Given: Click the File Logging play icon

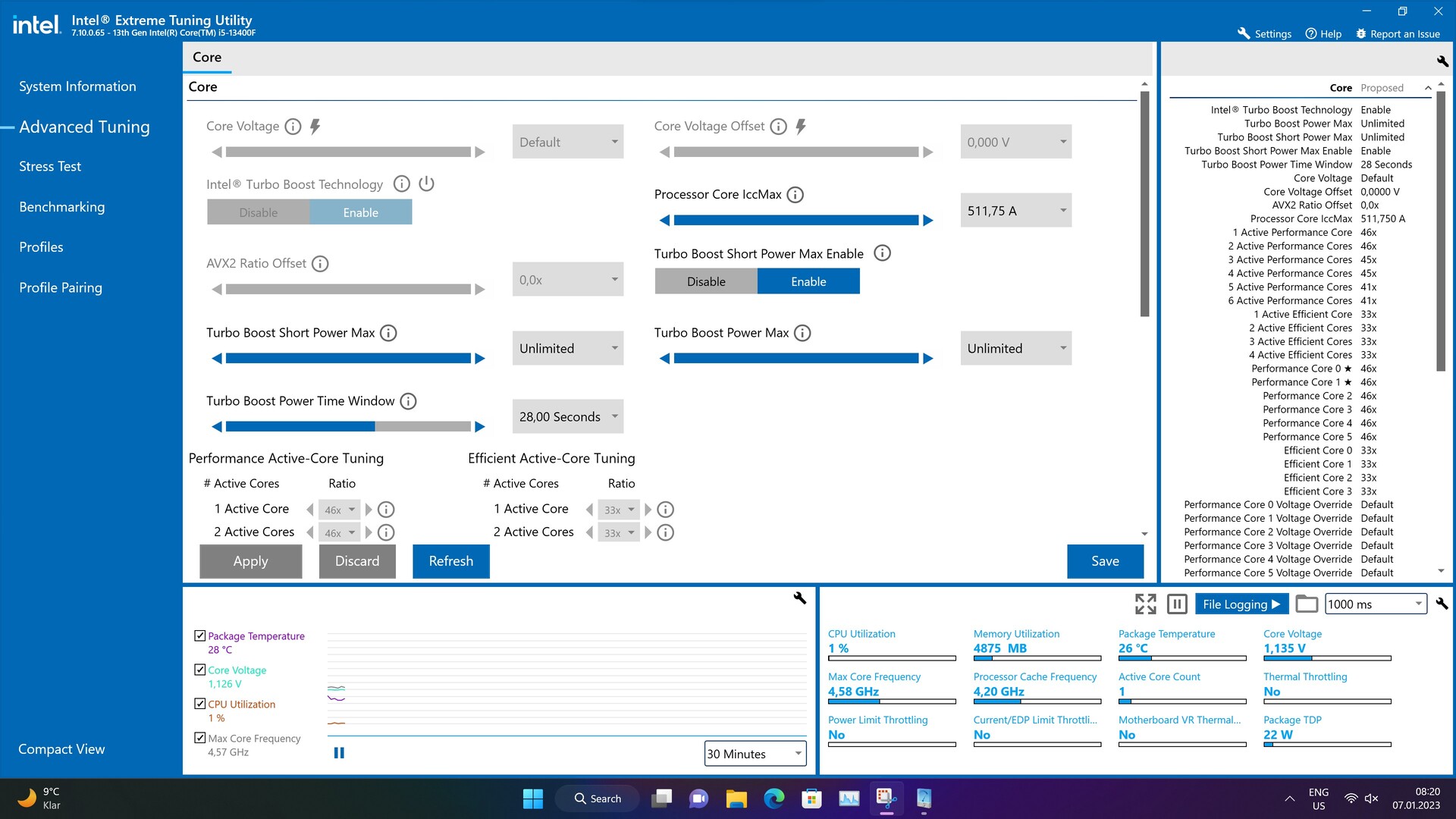Looking at the screenshot, I should [x=1278, y=603].
